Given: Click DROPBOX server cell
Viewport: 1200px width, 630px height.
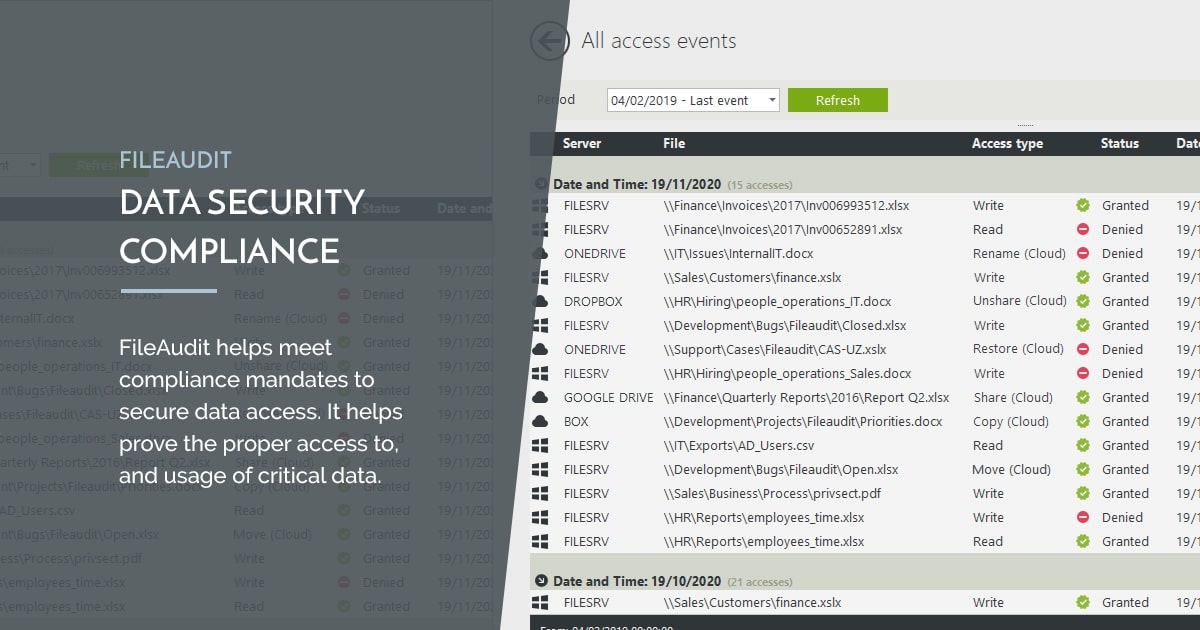Looking at the screenshot, I should (593, 302).
